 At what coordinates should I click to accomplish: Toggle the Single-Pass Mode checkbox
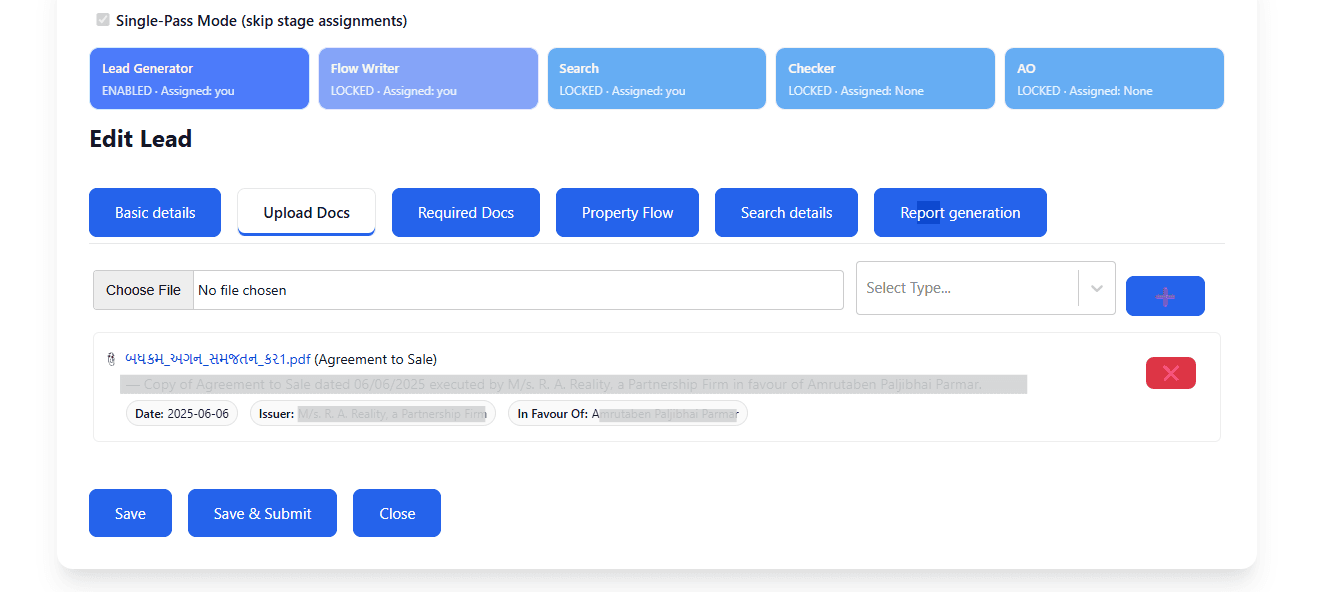(103, 19)
